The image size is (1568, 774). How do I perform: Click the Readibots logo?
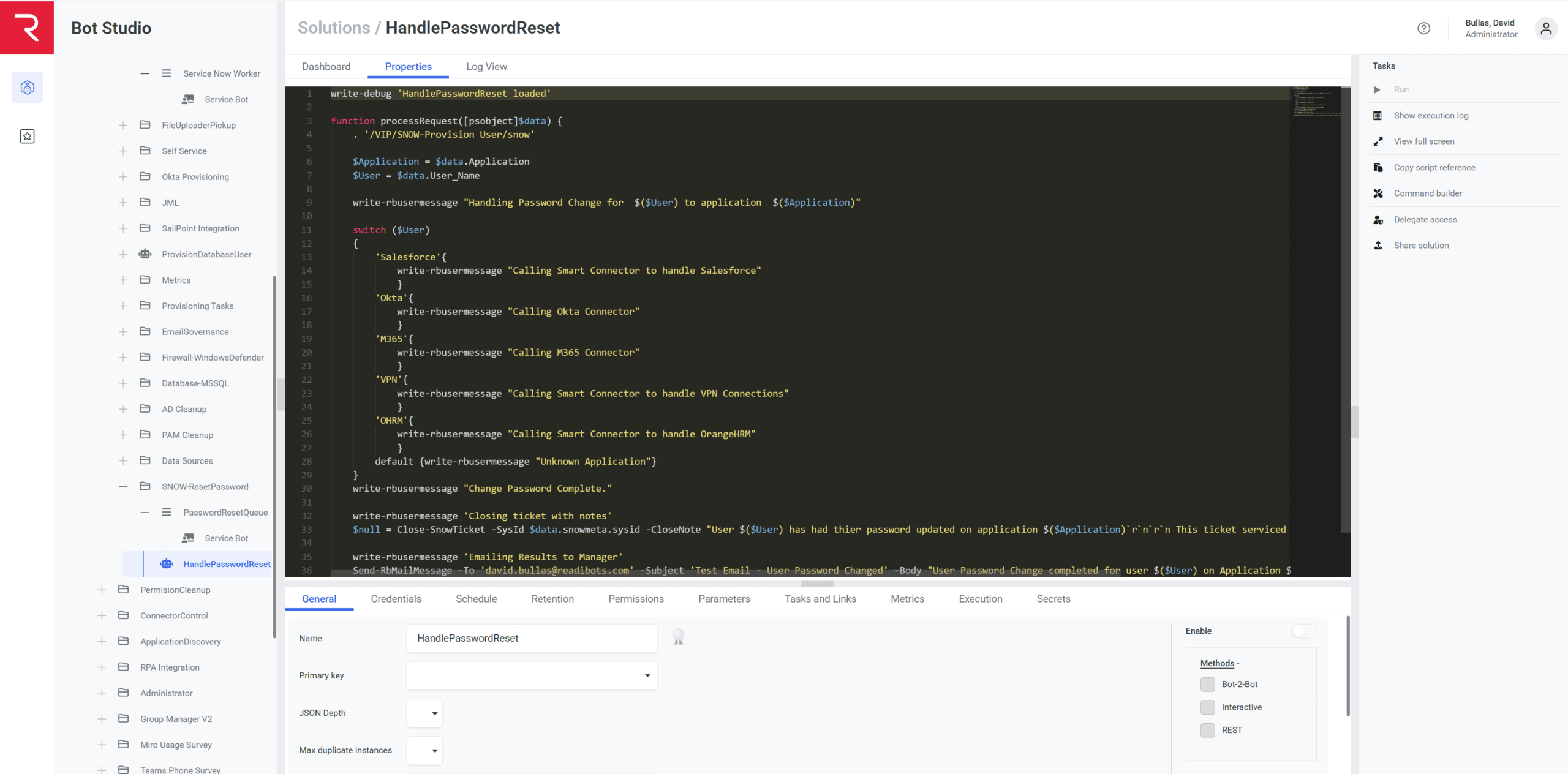coord(27,28)
